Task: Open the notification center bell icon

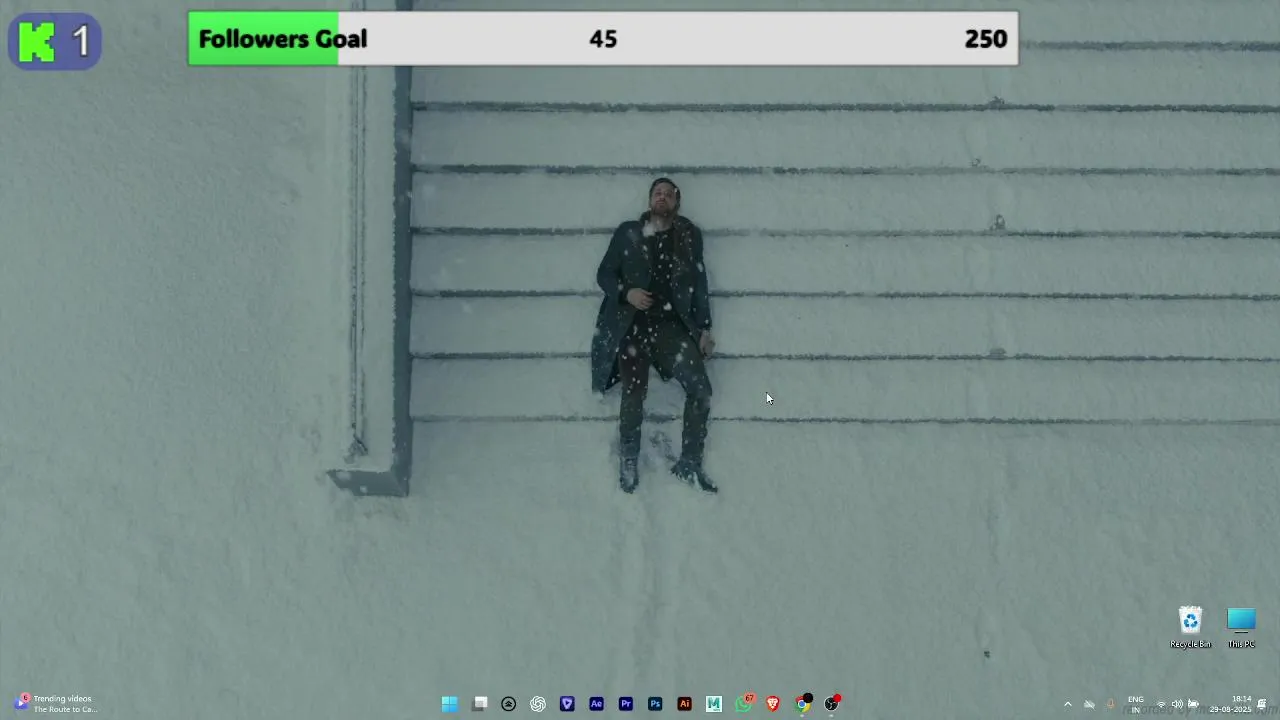Action: [1262, 704]
